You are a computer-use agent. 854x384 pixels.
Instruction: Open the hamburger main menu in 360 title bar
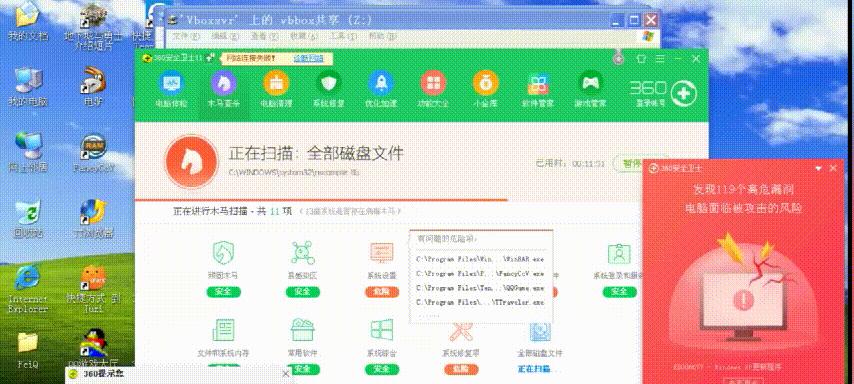[x=660, y=59]
